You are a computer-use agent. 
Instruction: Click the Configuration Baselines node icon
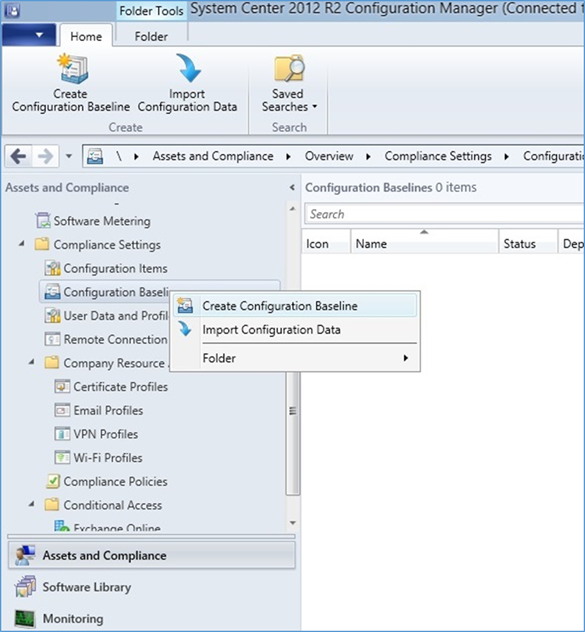pos(53,292)
